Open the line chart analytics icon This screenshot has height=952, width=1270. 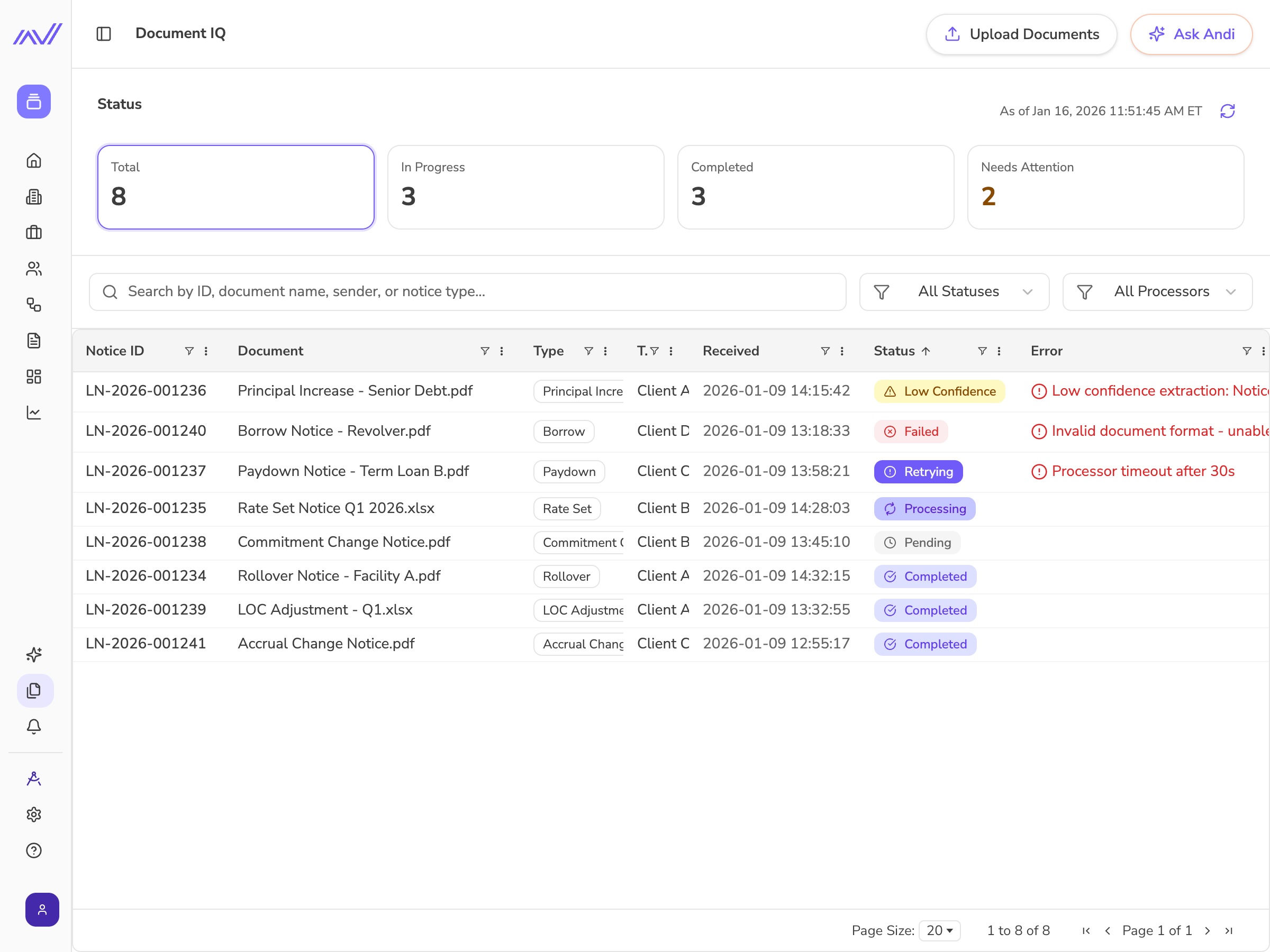pos(34,413)
